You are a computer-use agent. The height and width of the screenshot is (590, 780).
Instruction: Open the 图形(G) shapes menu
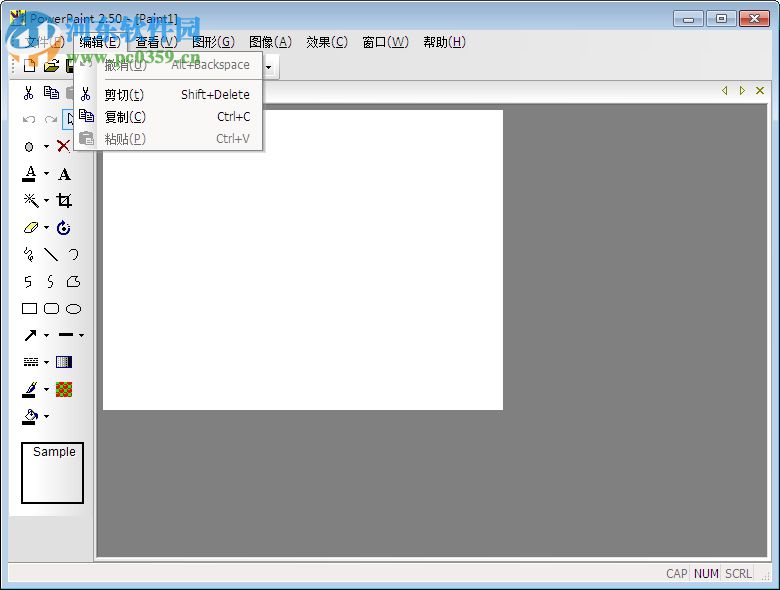(213, 42)
